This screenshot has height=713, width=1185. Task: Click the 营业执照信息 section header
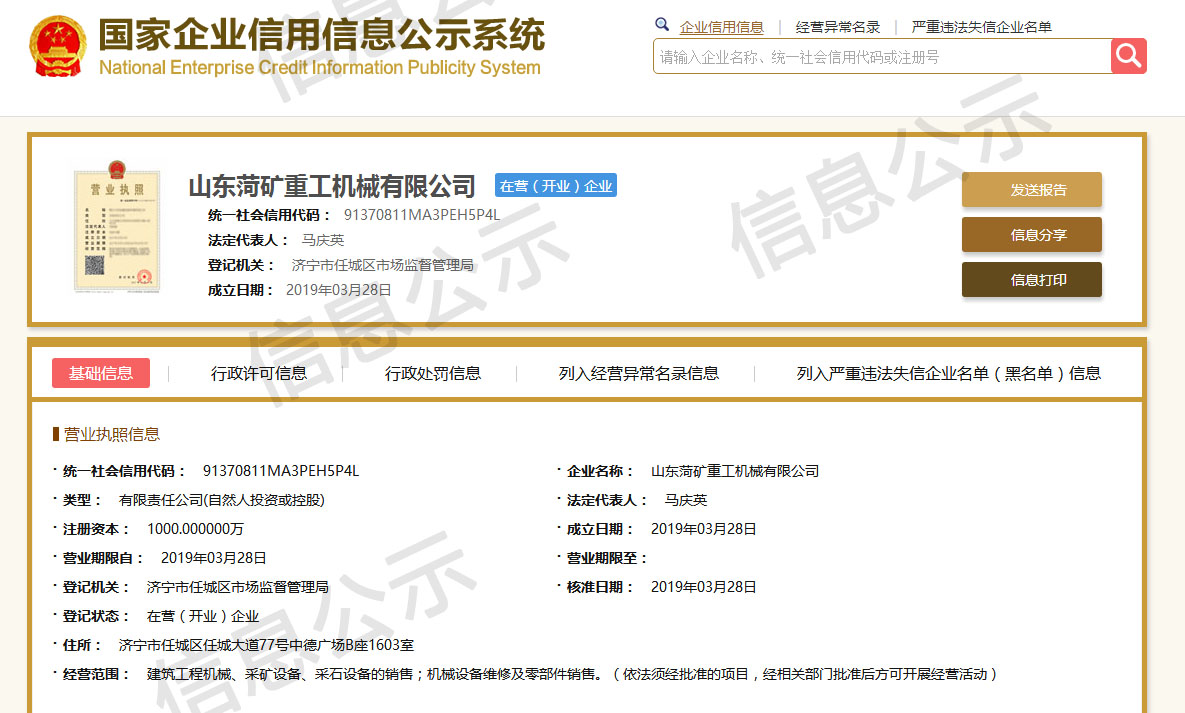pos(111,434)
